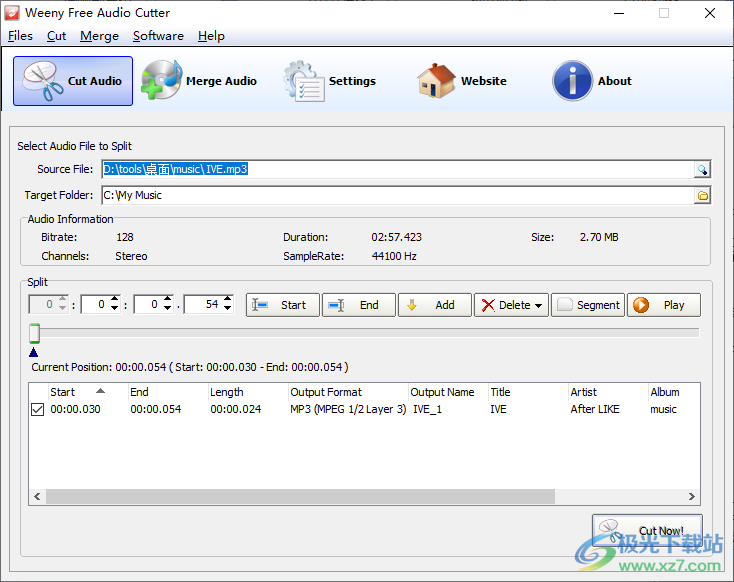Click the position slider thumb
This screenshot has width=734, height=582.
pos(34,333)
